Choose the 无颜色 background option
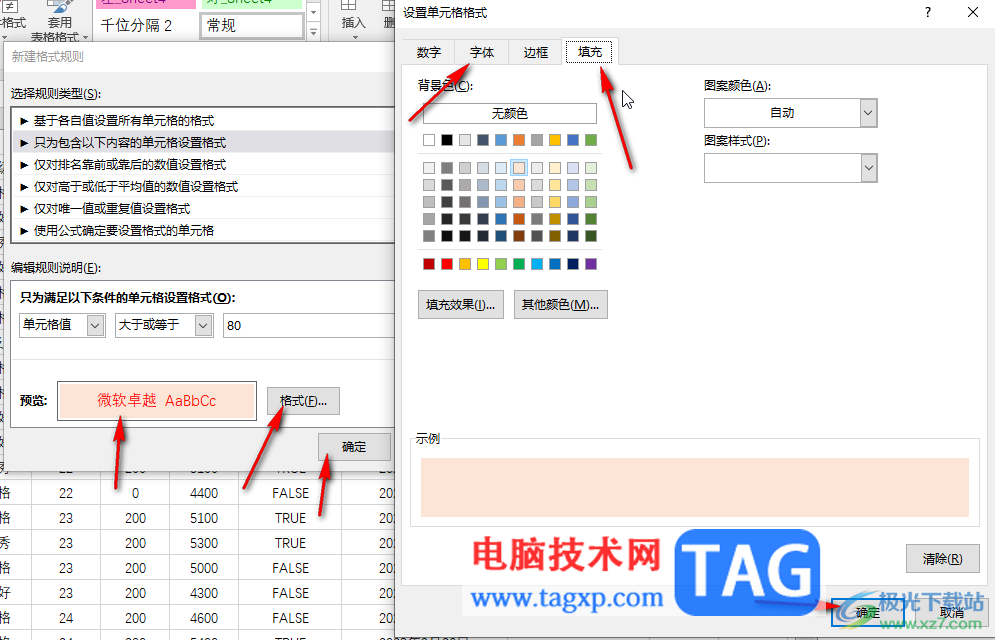The width and height of the screenshot is (995, 640). (510, 114)
